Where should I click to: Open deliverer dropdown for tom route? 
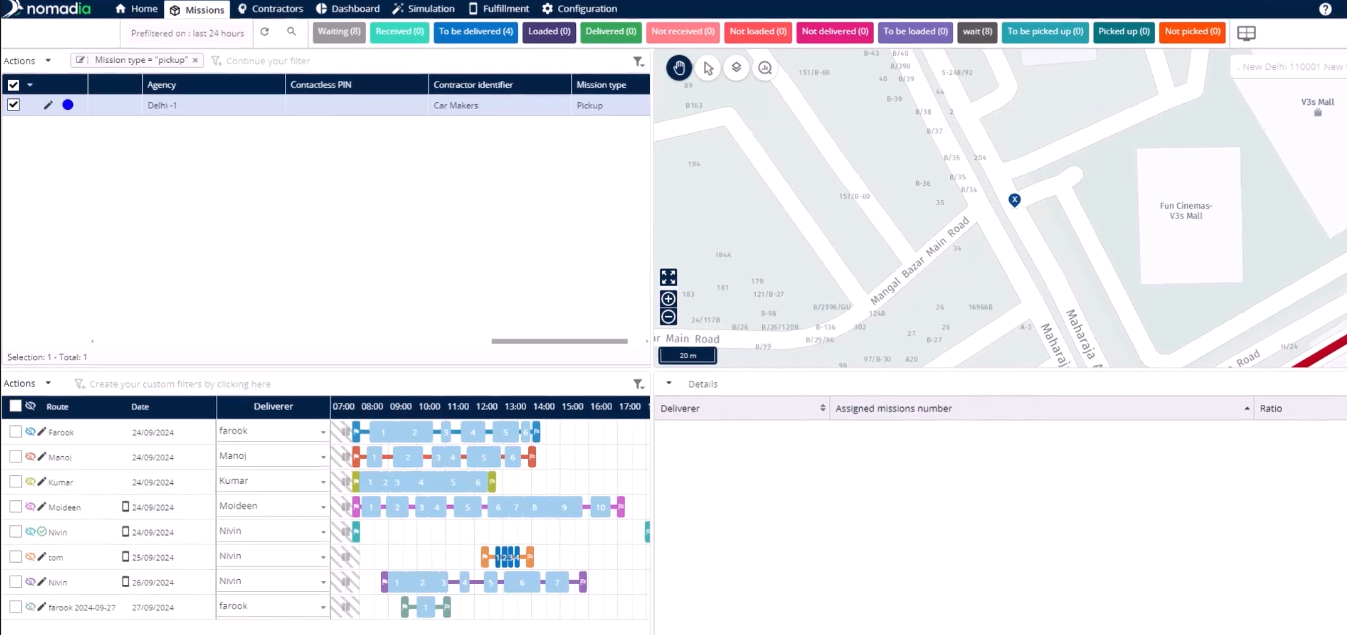tap(323, 557)
